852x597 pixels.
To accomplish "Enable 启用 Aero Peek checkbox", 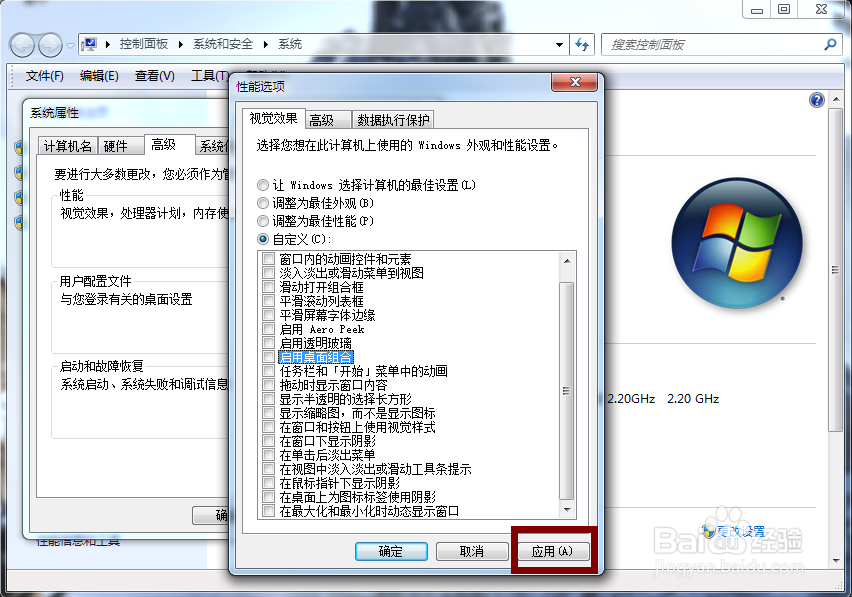I will pyautogui.click(x=268, y=329).
